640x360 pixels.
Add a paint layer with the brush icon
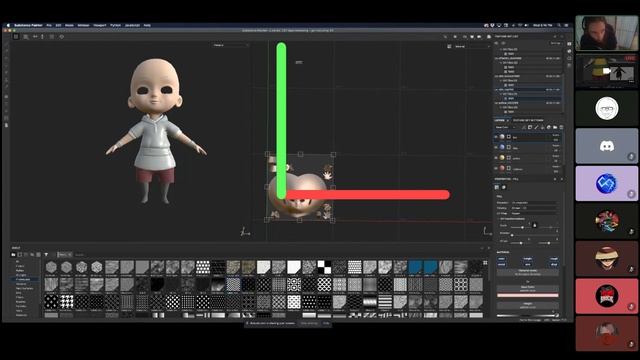536,127
